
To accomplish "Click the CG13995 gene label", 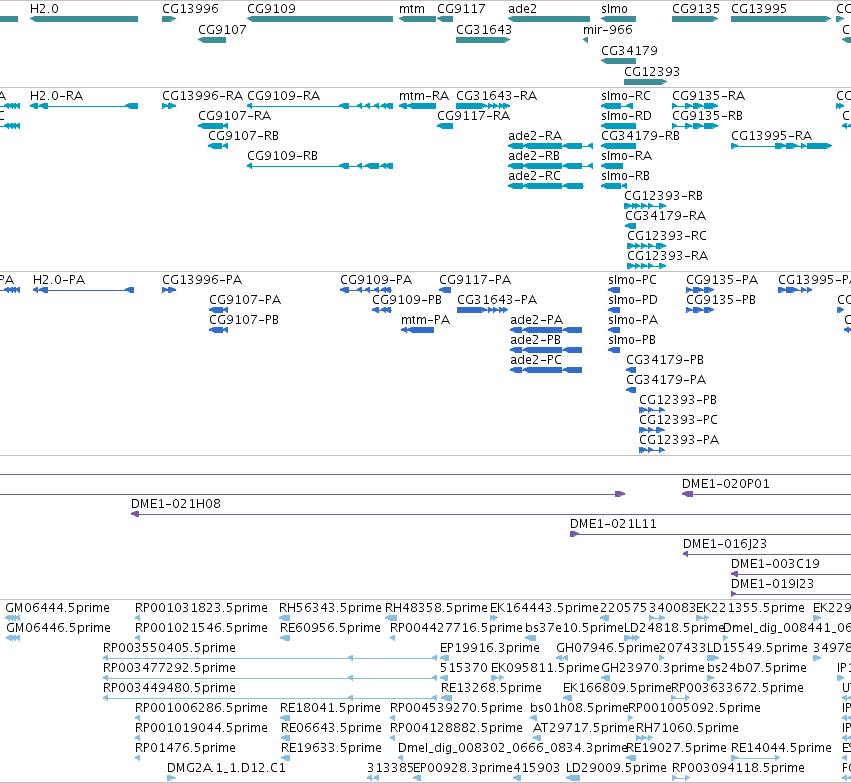I will pos(759,9).
